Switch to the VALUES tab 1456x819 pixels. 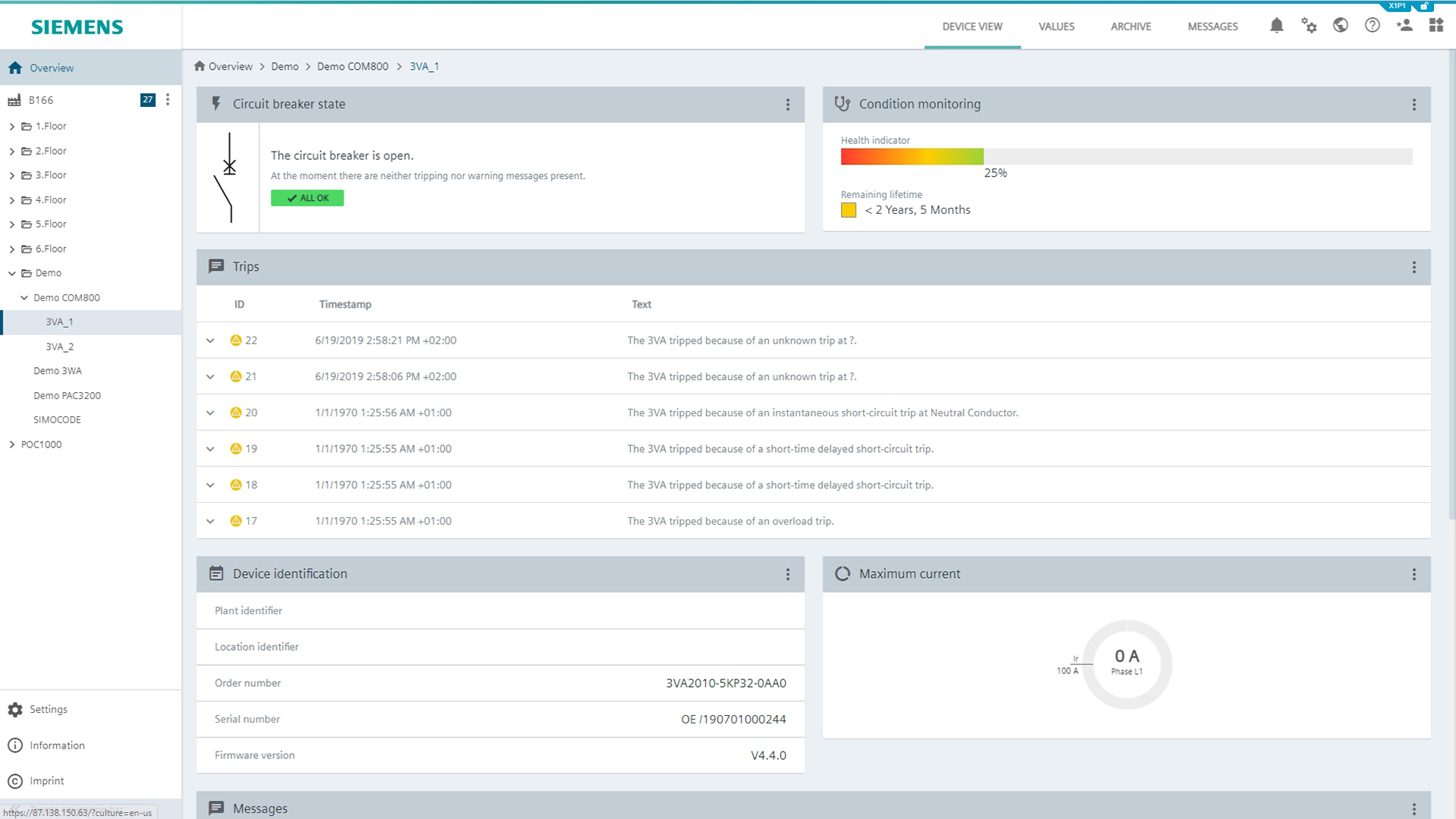tap(1056, 27)
